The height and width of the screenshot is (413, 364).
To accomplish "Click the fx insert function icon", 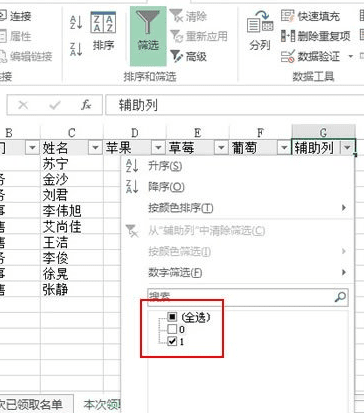I will (x=86, y=105).
